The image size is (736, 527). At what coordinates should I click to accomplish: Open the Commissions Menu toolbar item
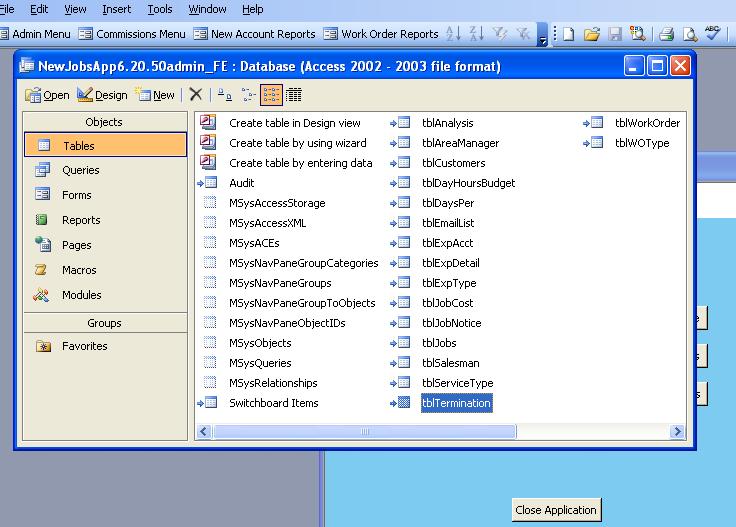(132, 34)
